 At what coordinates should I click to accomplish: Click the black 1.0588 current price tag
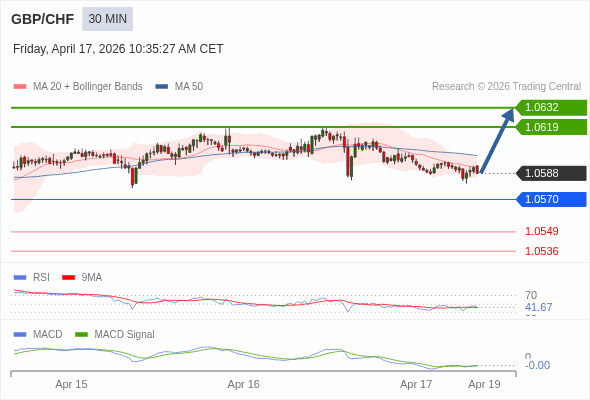(551, 173)
